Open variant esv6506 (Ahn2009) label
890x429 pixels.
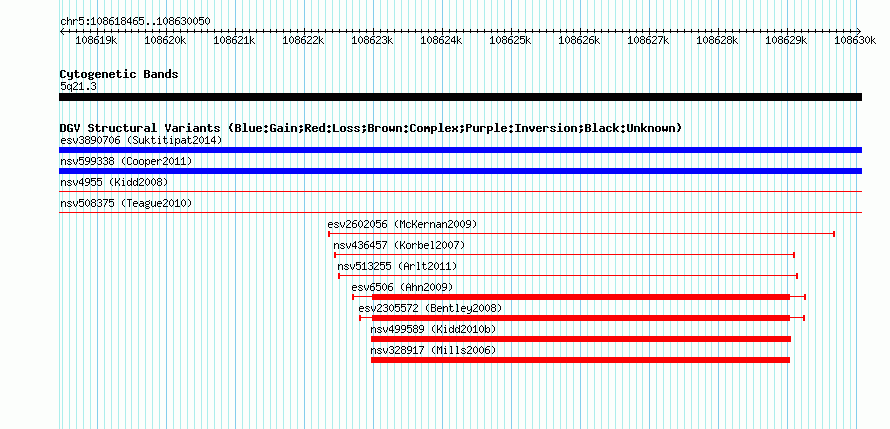coord(402,287)
